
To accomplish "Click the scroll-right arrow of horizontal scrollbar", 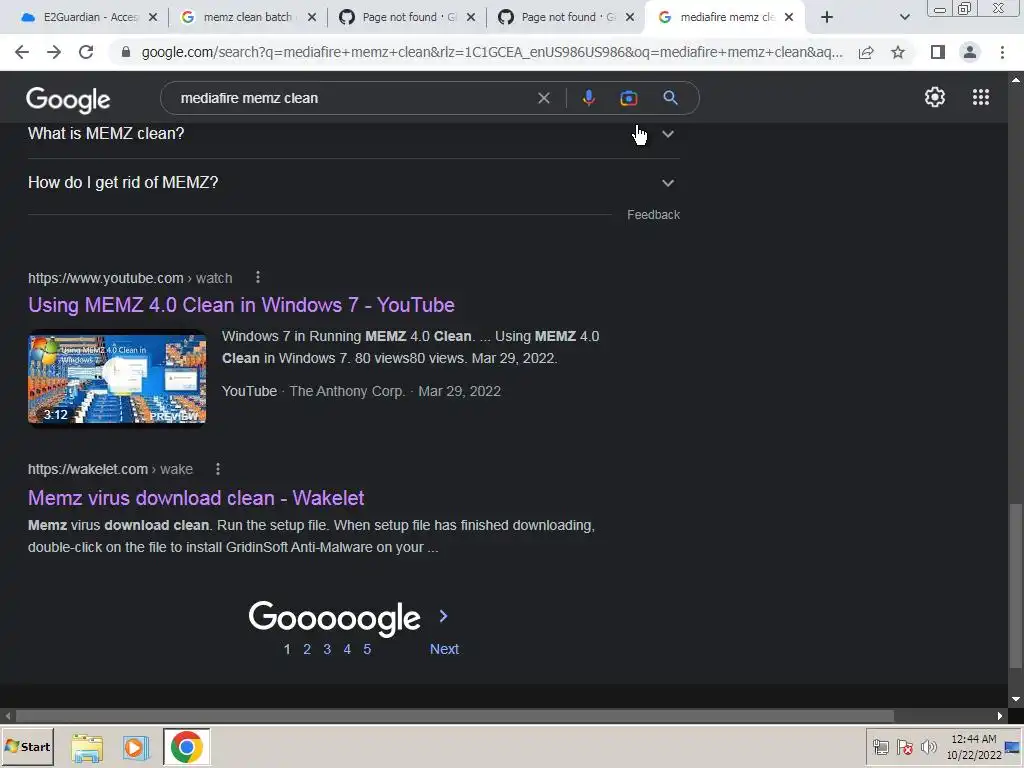I will coord(1000,716).
